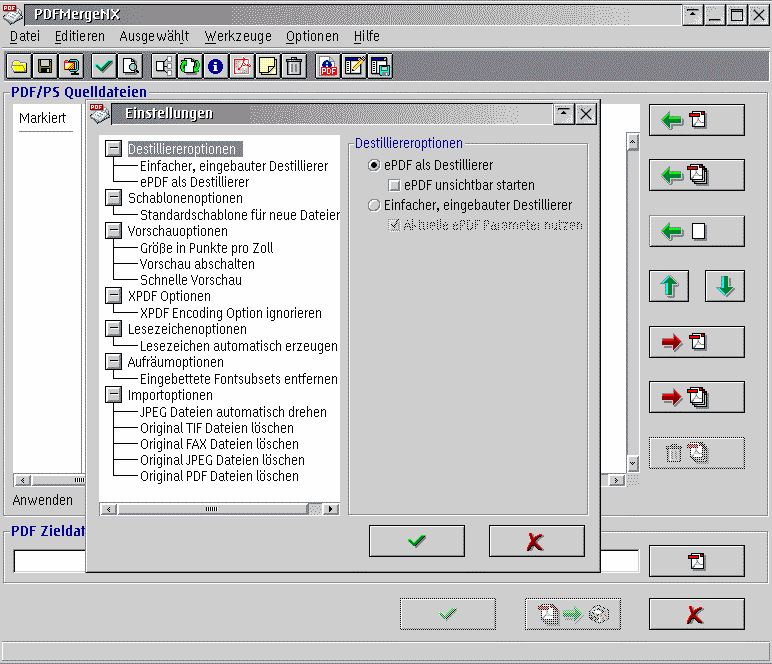Cancel Einstellungen dialog with red X button

(x=536, y=541)
